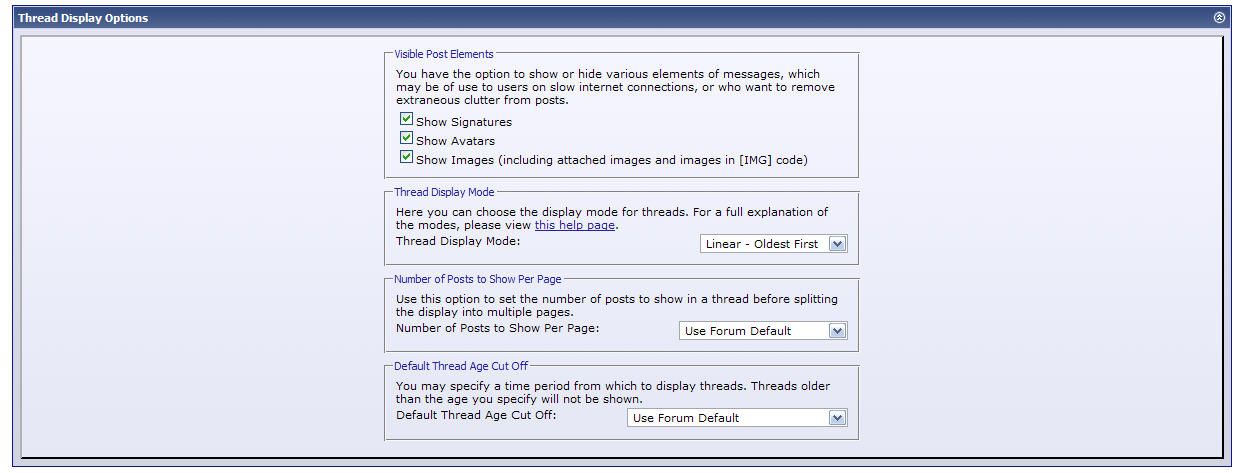Collapse the Thread Display Options panel
This screenshot has height=473, width=1233.
tap(1218, 18)
